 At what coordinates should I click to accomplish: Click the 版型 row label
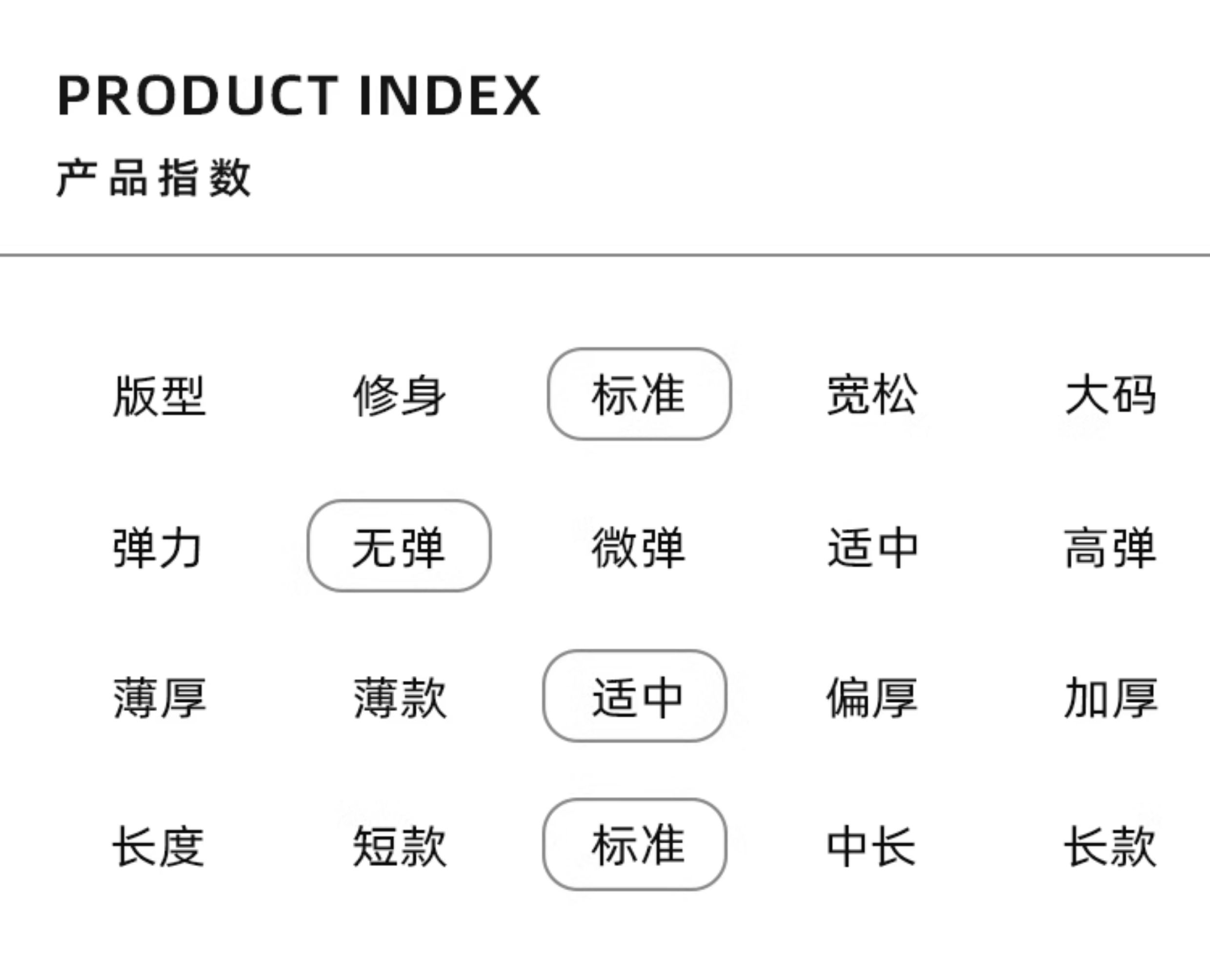pyautogui.click(x=159, y=396)
